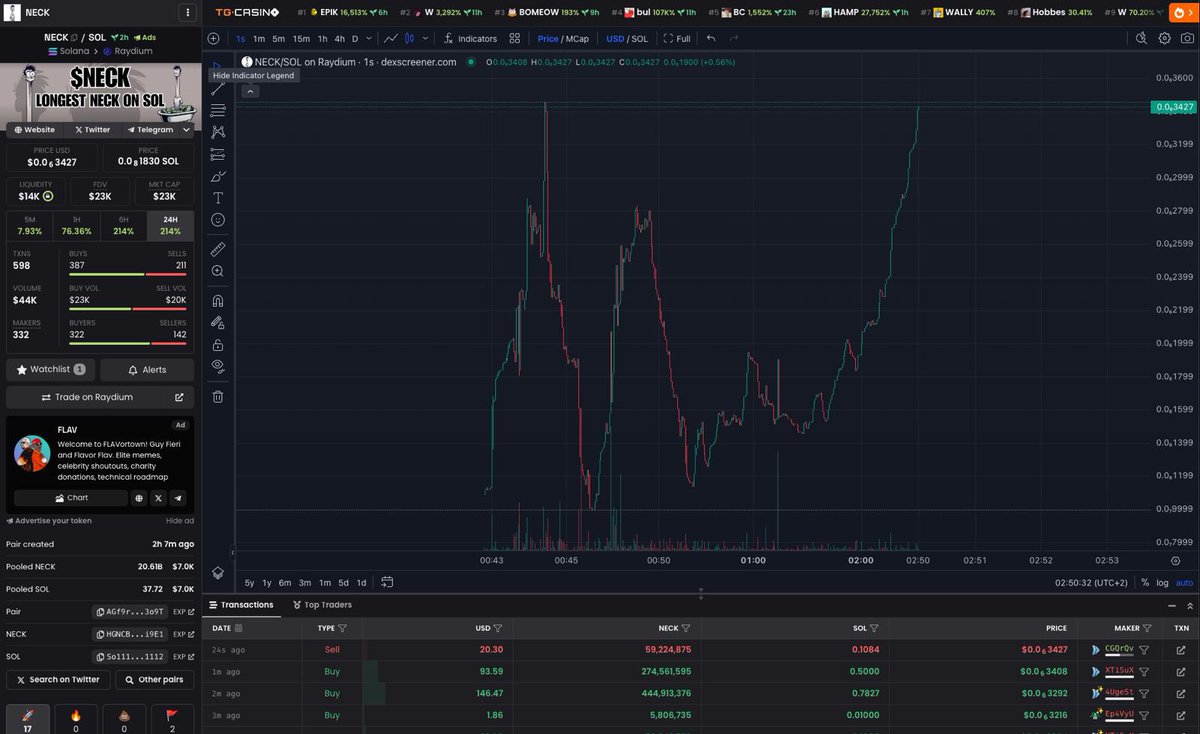
Task: Select the text annotation tool
Action: click(218, 198)
